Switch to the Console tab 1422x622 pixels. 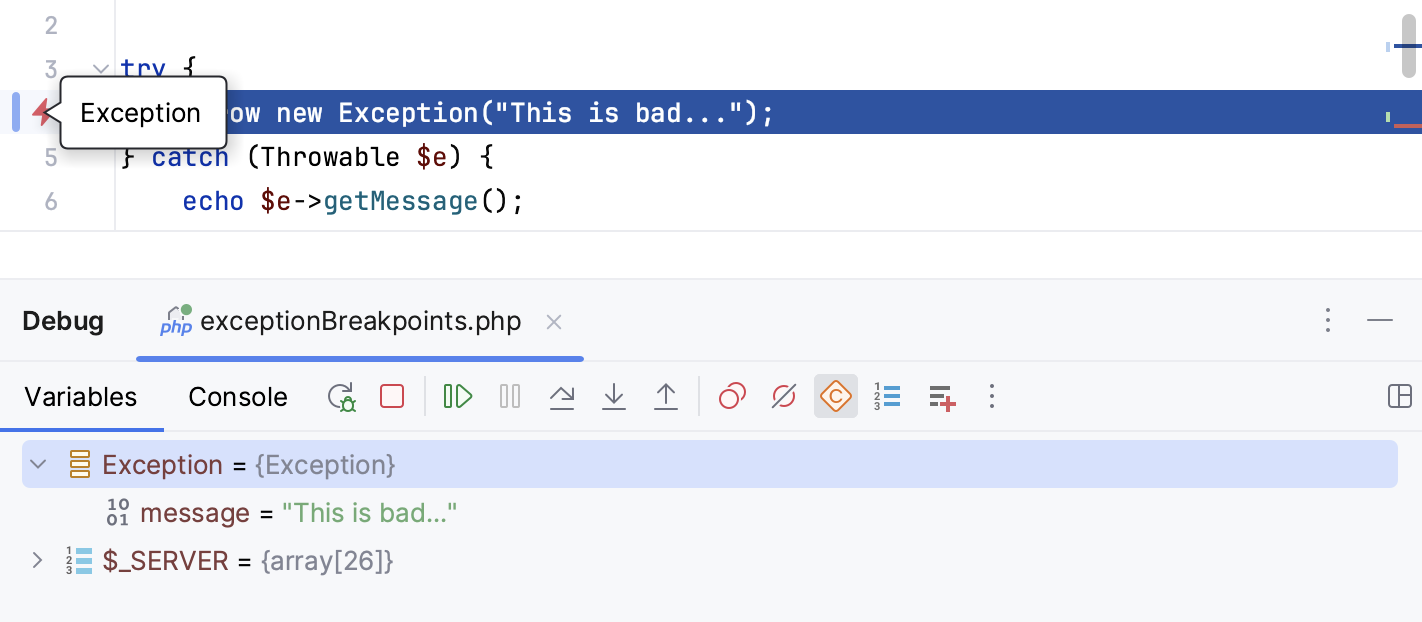coord(238,397)
